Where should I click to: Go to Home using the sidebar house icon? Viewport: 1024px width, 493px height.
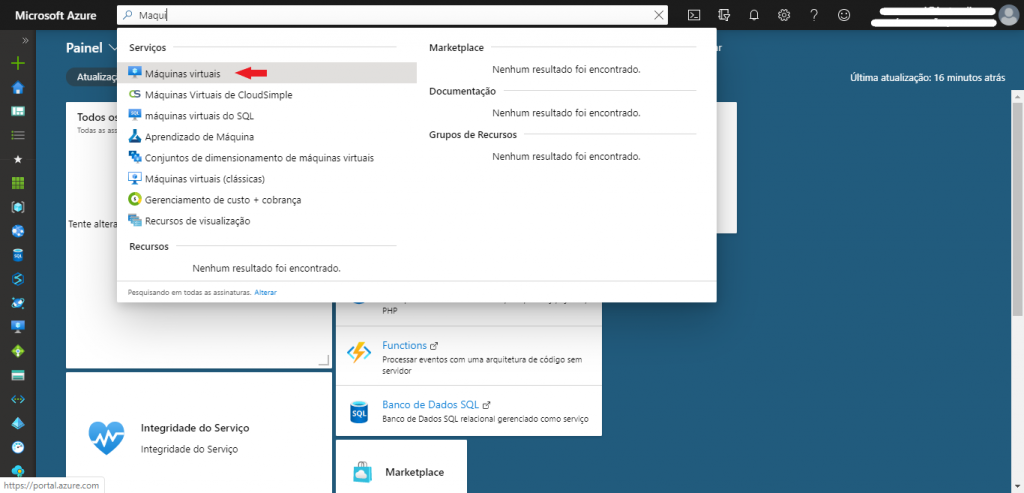pos(17,87)
